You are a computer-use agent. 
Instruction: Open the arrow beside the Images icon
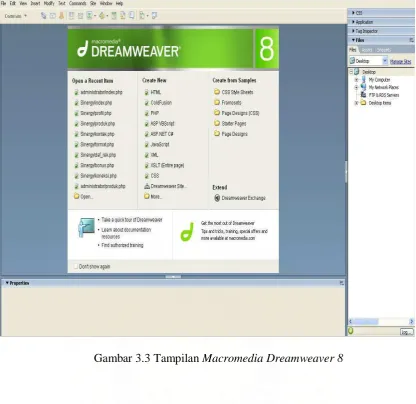click(x=95, y=16)
